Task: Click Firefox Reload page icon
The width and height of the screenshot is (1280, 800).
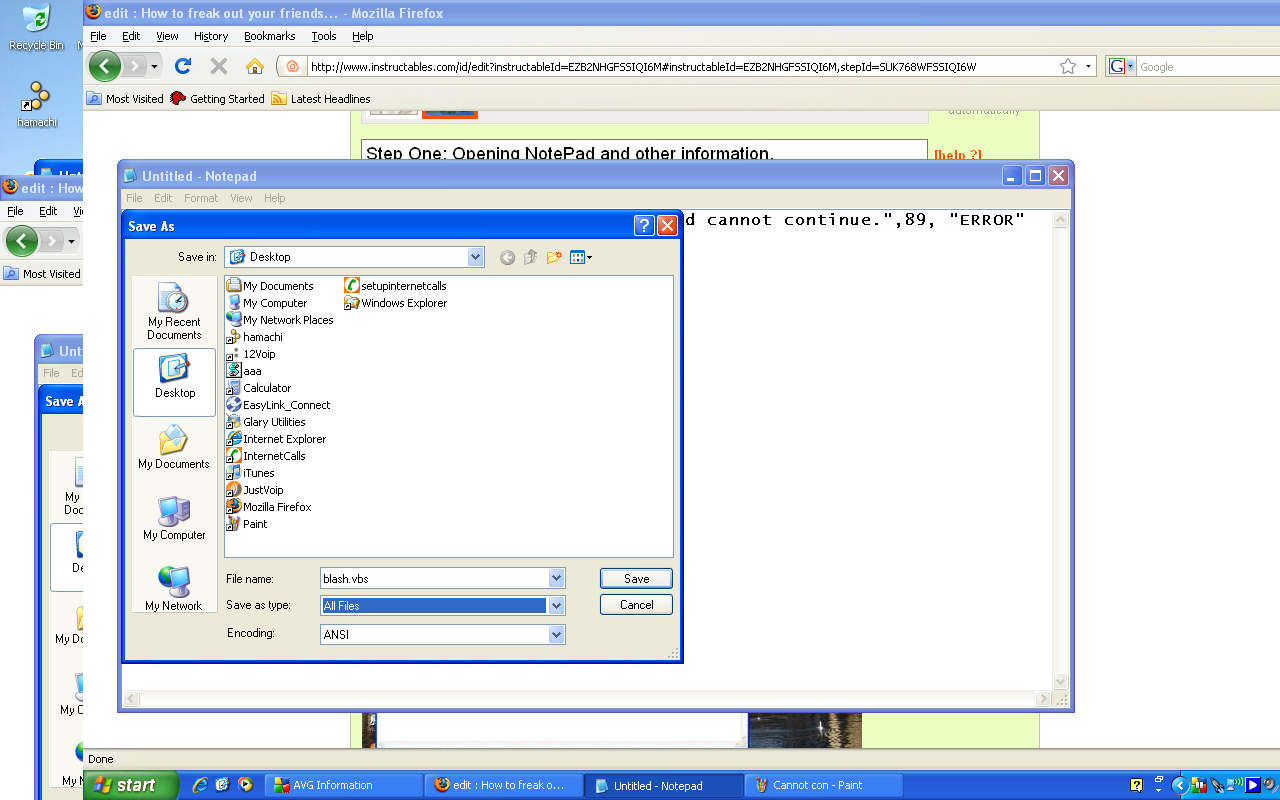Action: tap(182, 67)
